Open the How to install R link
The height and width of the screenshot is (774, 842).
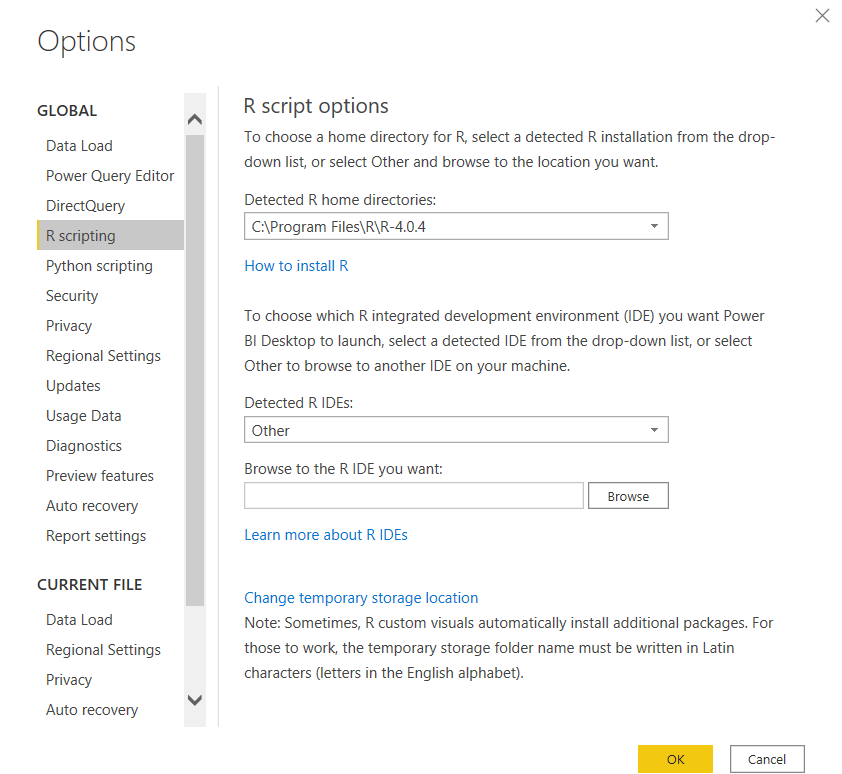[x=296, y=266]
